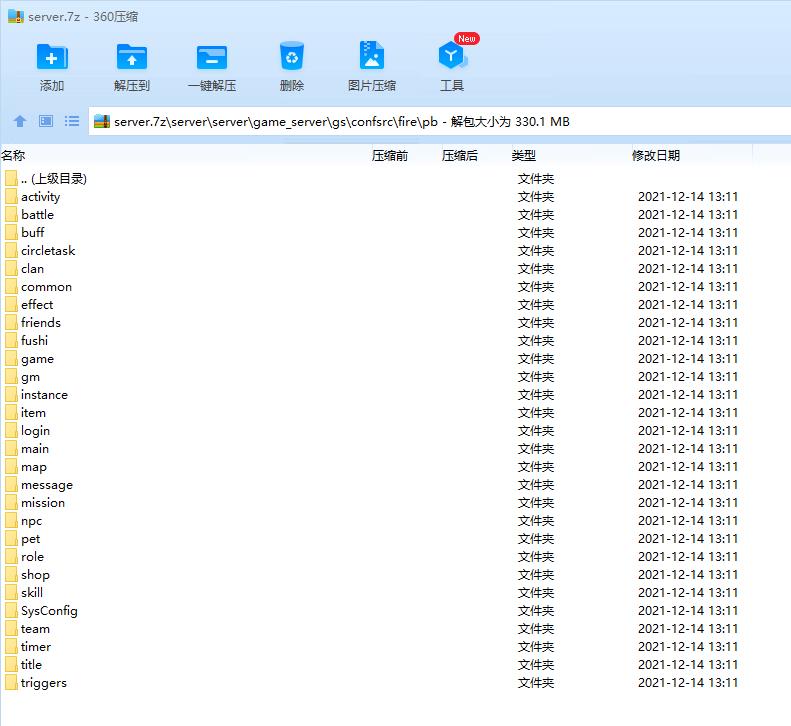
Task: Click the Extract To (解压到) icon
Action: (x=131, y=57)
